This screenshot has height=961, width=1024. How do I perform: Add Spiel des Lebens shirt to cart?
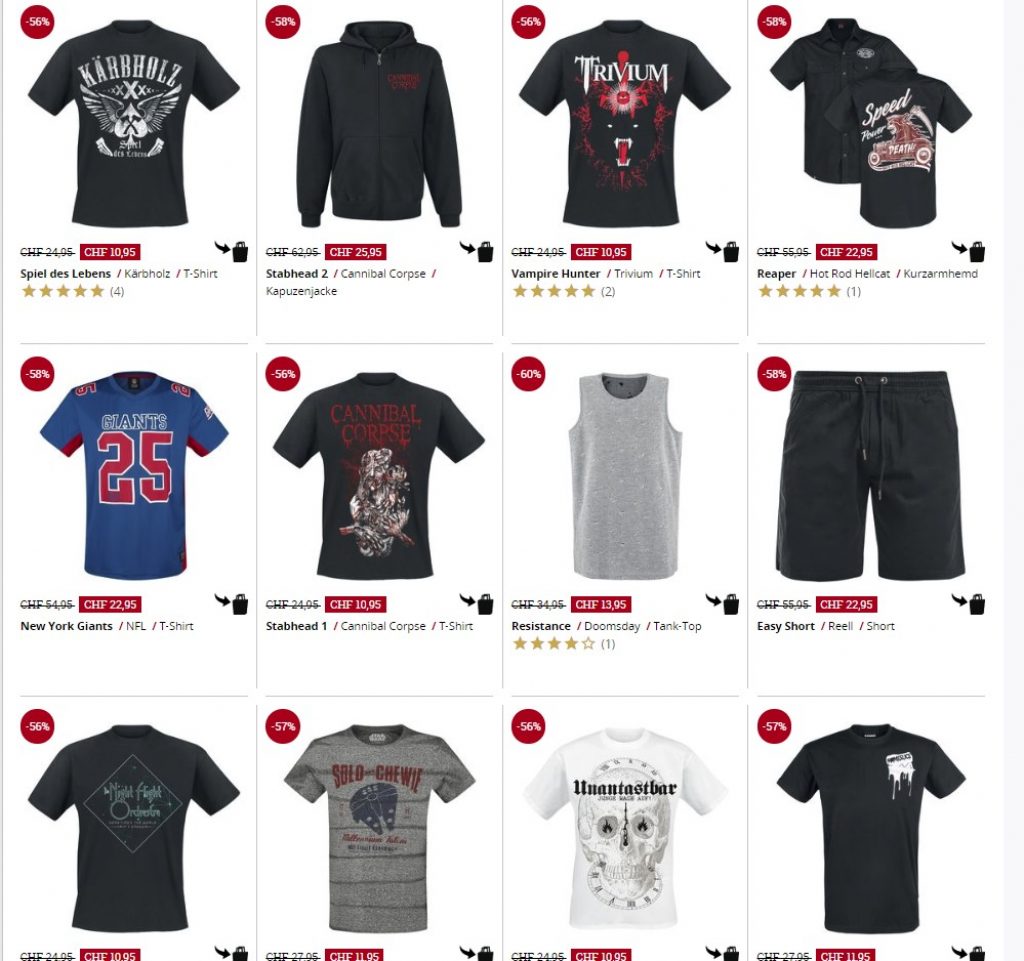coord(232,251)
